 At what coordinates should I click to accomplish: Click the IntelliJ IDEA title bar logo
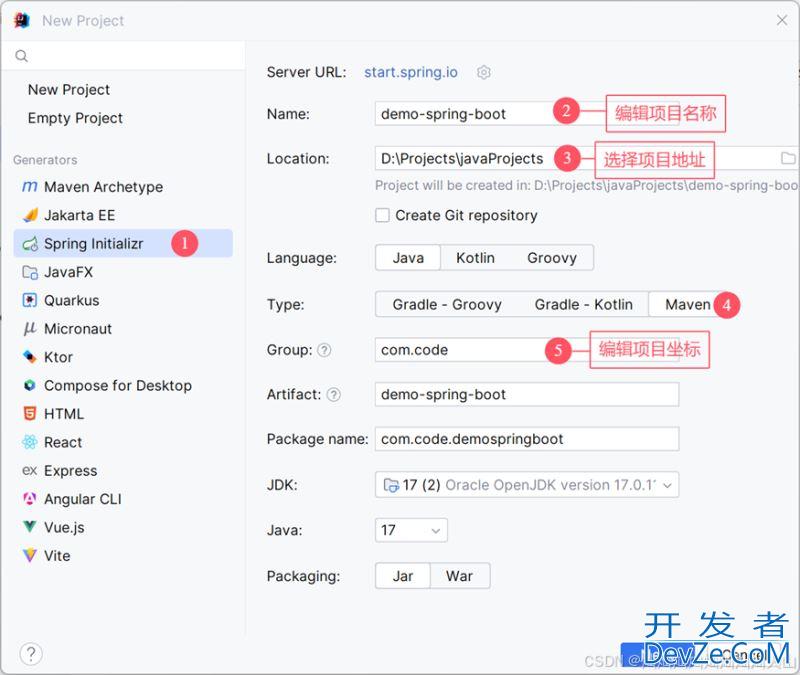coord(21,20)
